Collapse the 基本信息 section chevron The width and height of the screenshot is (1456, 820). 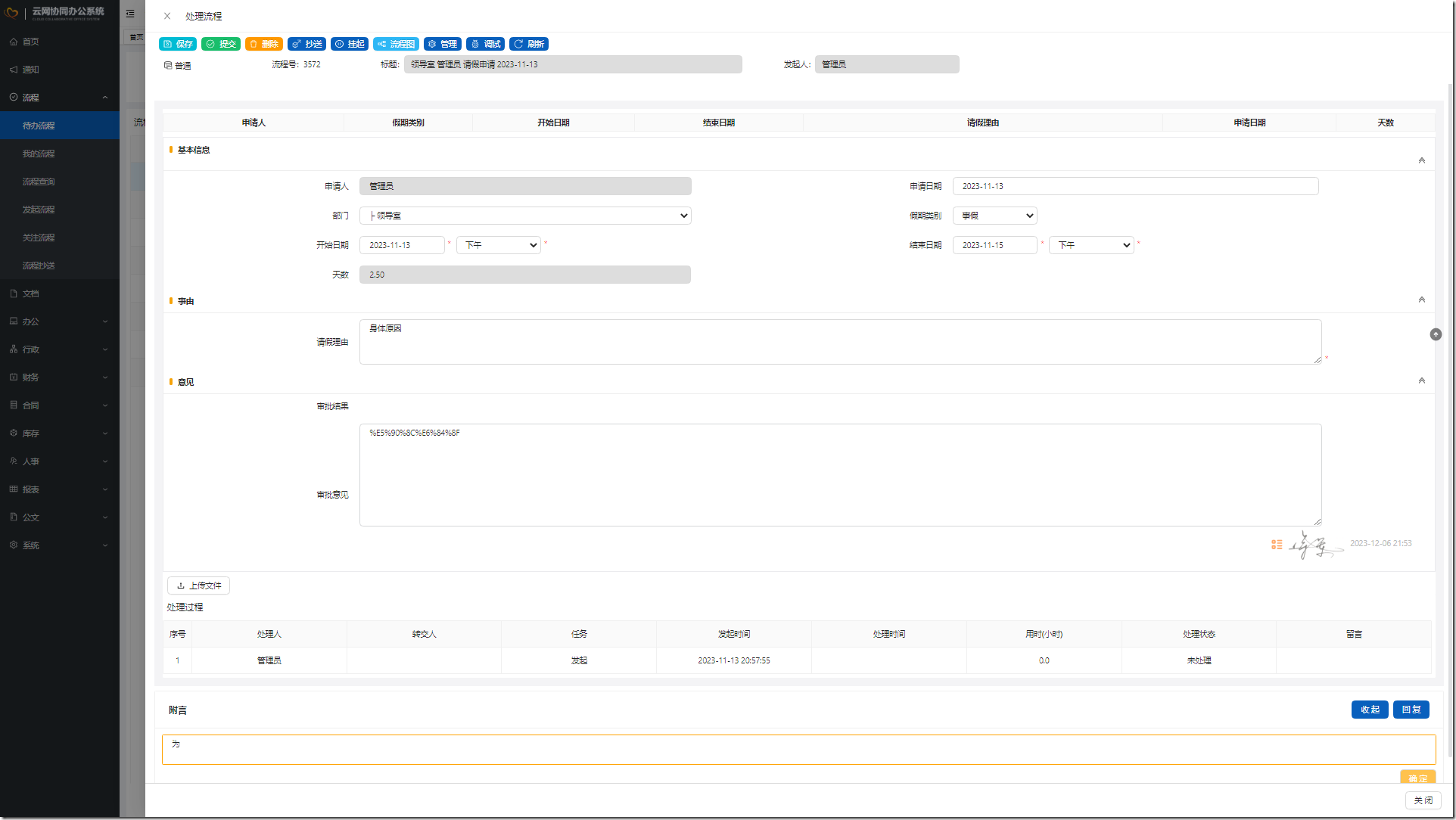pyautogui.click(x=1421, y=160)
